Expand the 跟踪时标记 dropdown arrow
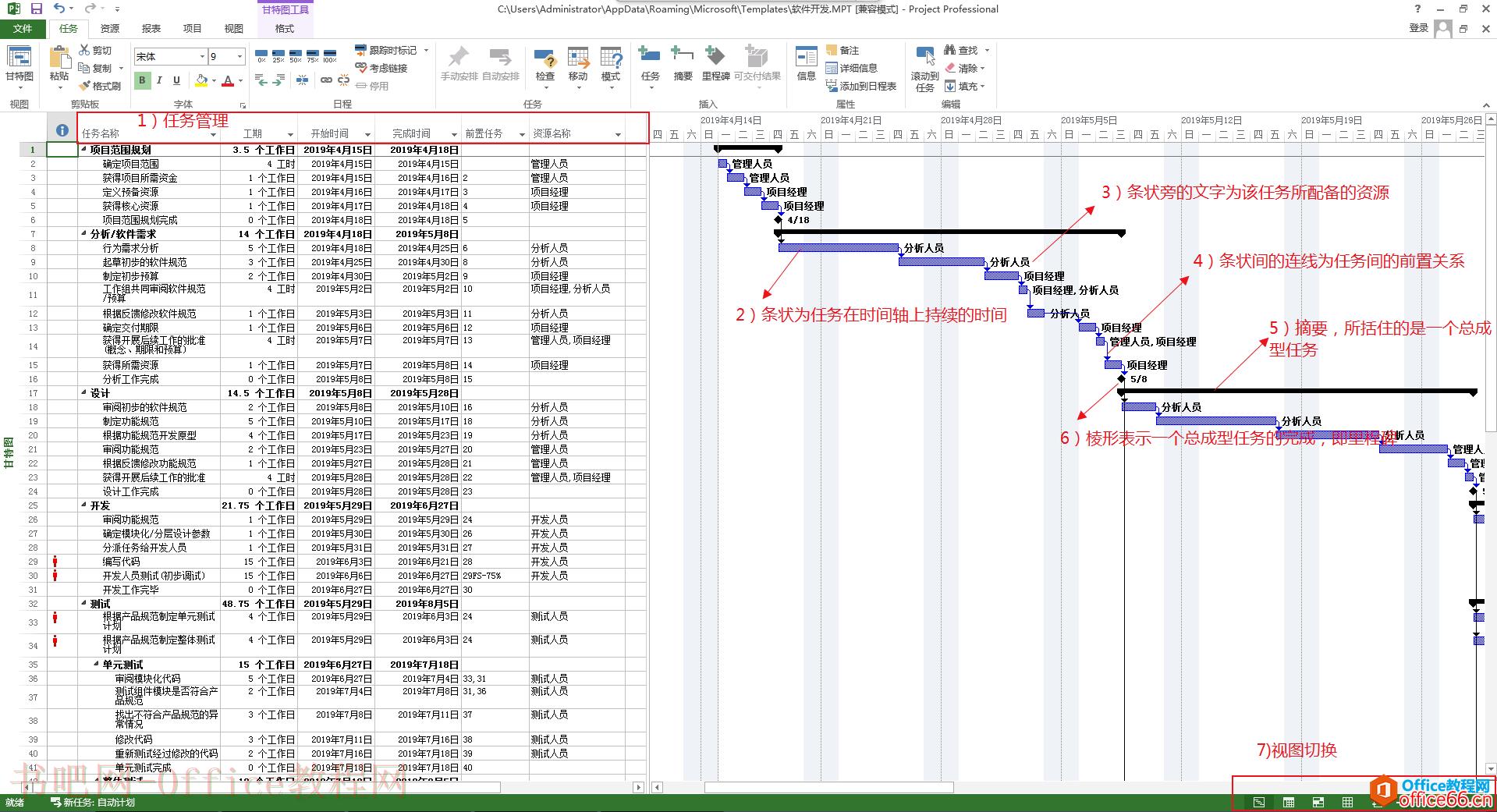Screen dimensions: 1497x812 click(426, 50)
